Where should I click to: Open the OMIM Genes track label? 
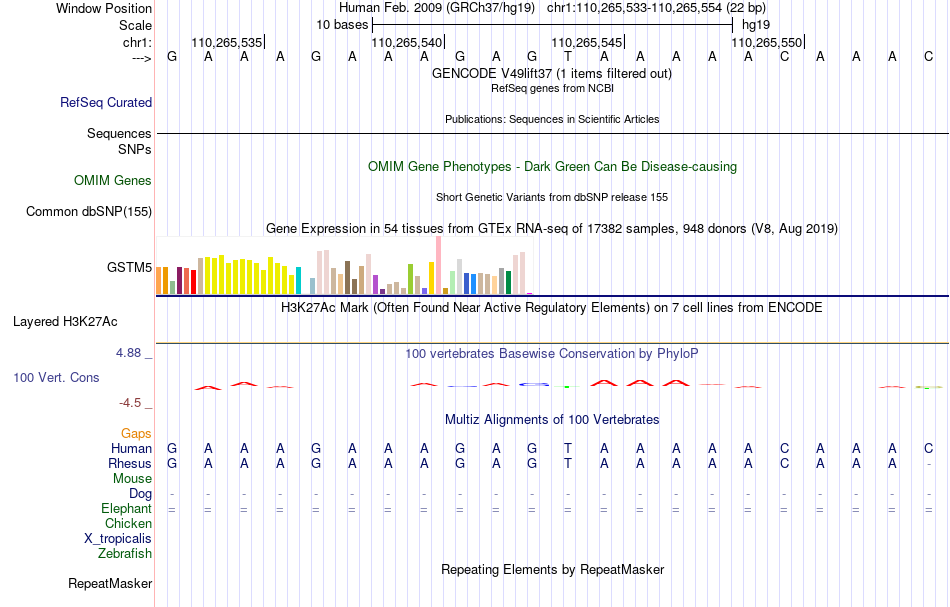click(113, 181)
